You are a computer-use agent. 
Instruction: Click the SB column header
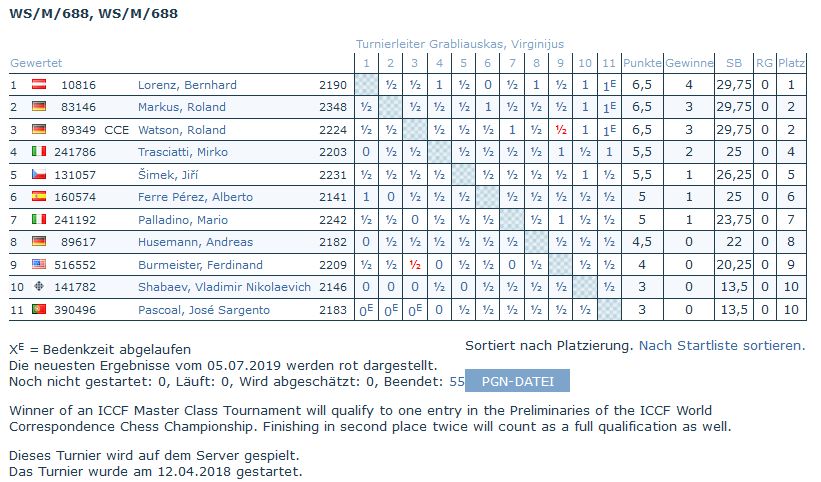[733, 63]
